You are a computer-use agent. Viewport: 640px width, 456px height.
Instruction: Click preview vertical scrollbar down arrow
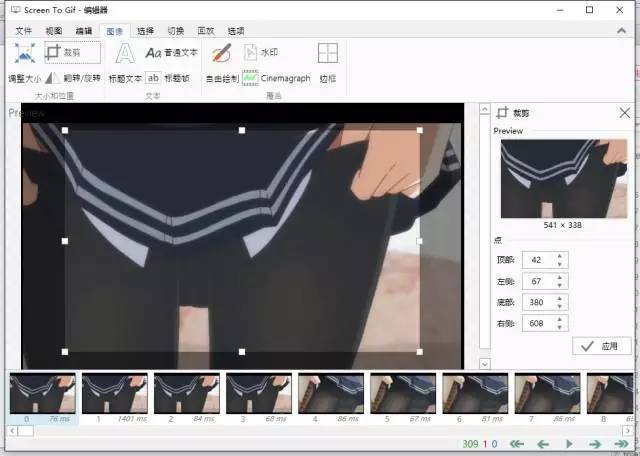click(x=484, y=364)
